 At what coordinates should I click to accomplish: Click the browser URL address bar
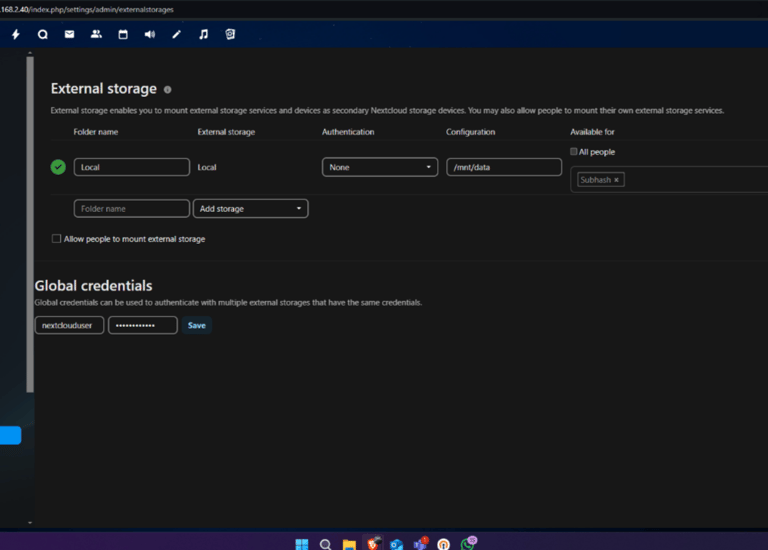(x=87, y=9)
